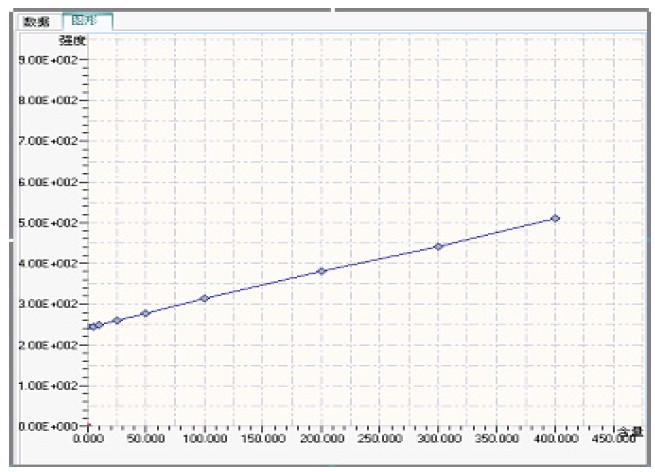Click the 含量 x-axis title
655x472 pixels.
pyautogui.click(x=627, y=431)
